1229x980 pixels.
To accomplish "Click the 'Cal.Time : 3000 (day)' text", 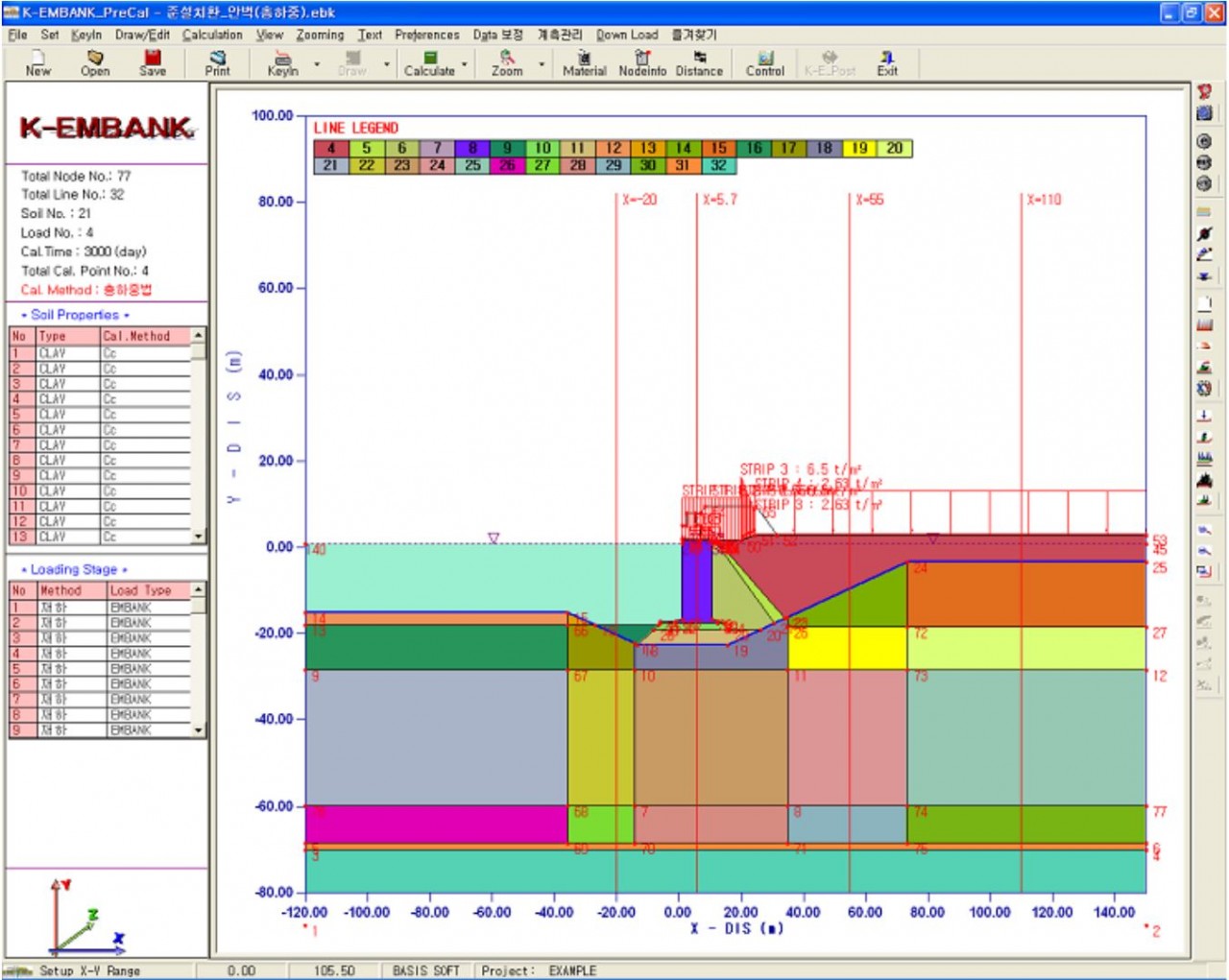I will coord(84,251).
